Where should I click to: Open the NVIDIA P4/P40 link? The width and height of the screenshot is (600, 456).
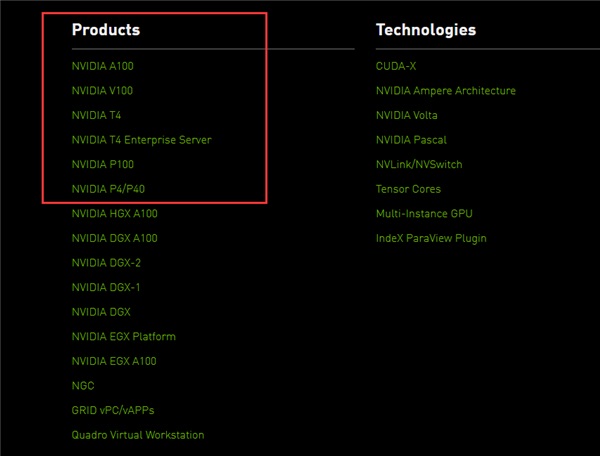click(x=109, y=189)
